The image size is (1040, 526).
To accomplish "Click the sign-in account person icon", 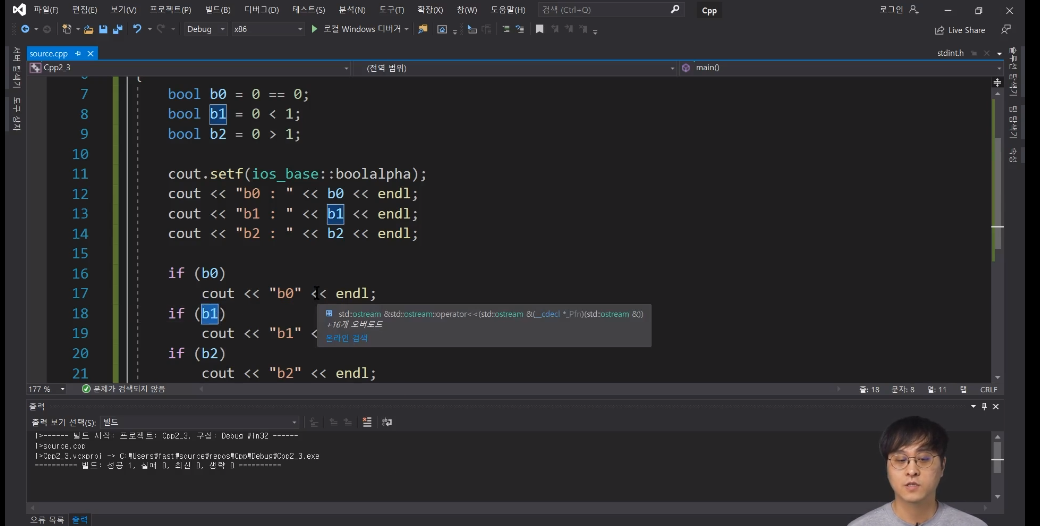I will coord(914,9).
